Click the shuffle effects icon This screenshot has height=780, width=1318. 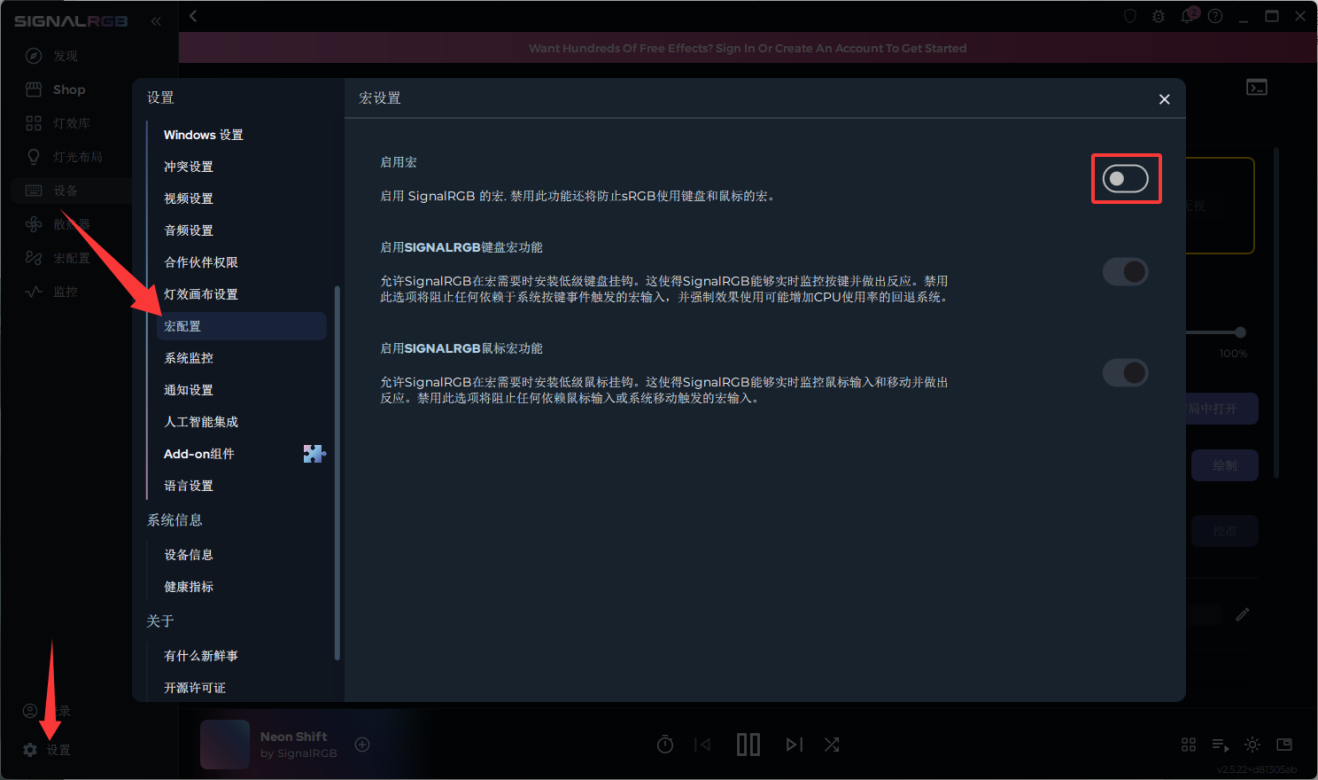click(831, 744)
